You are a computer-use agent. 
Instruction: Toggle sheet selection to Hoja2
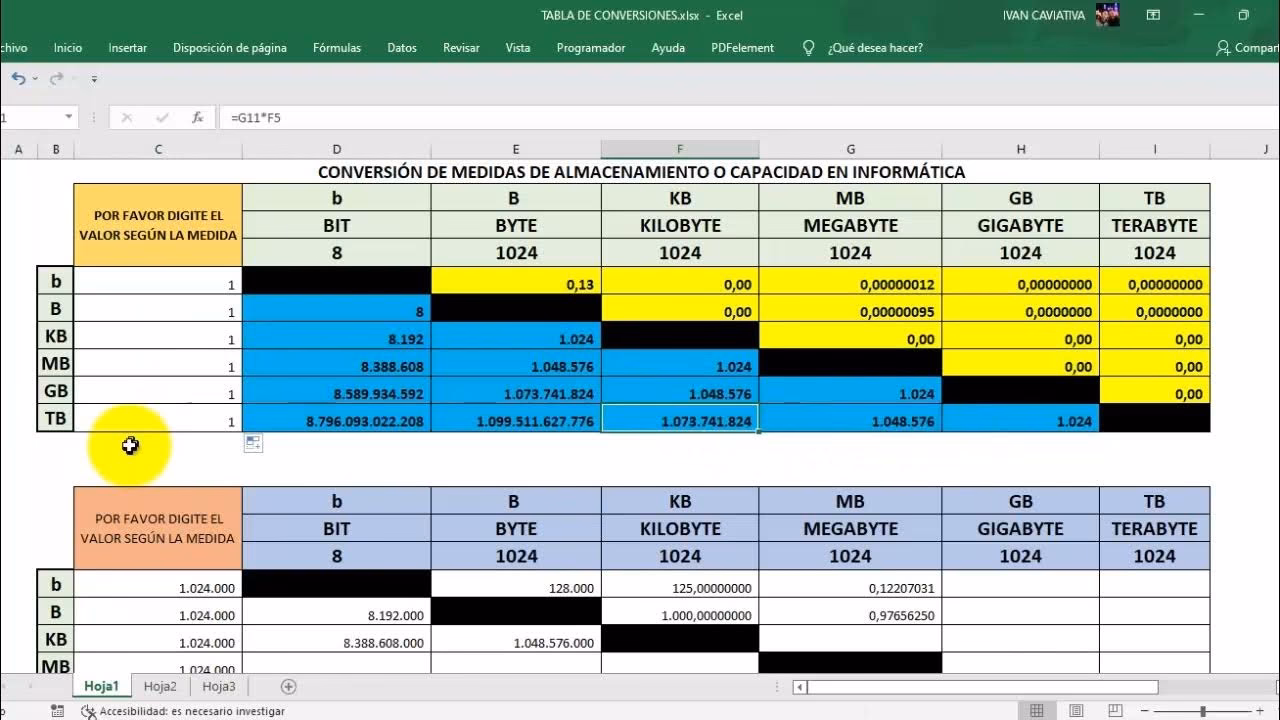pyautogui.click(x=159, y=686)
